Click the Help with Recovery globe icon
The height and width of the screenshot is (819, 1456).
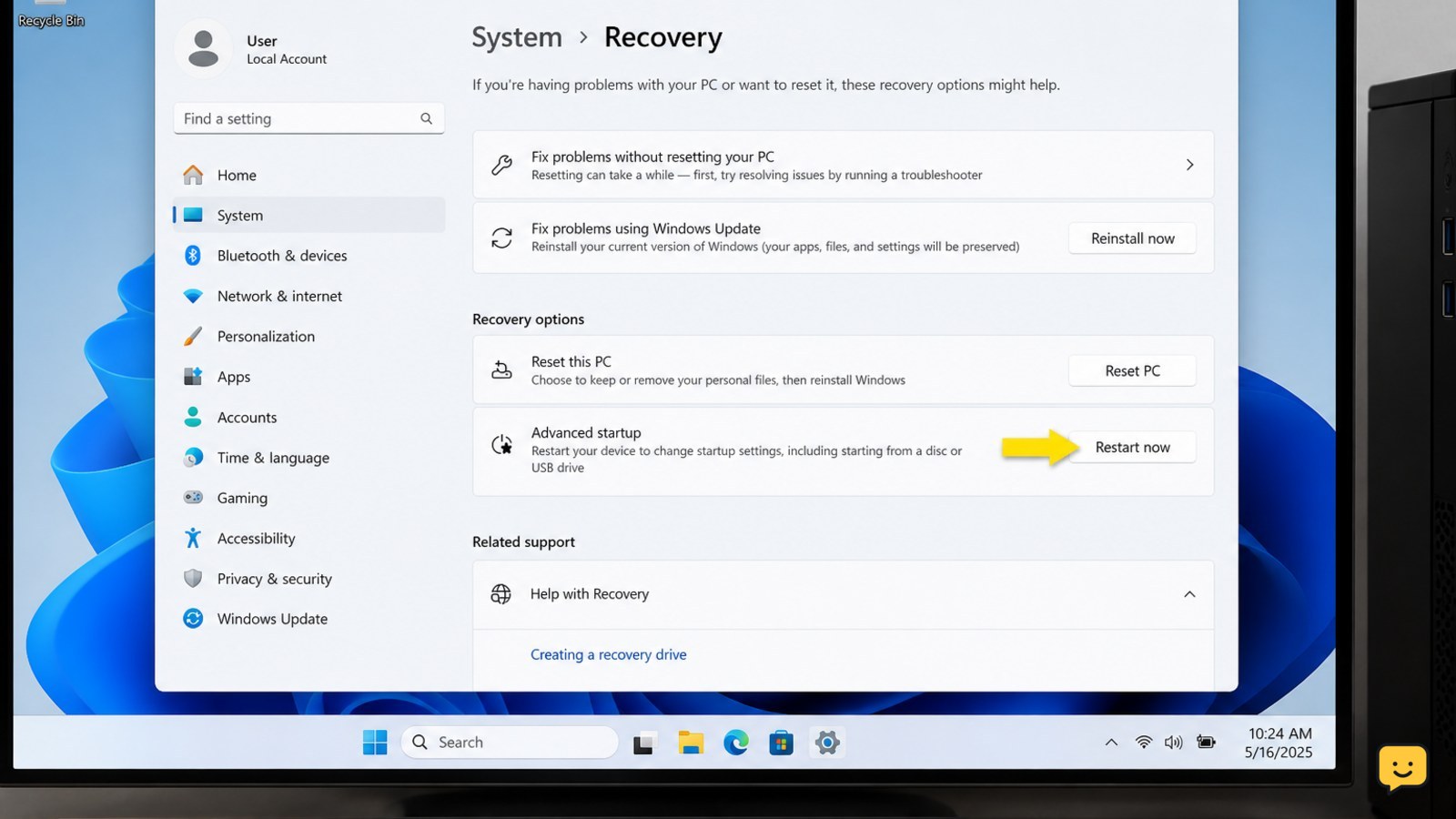pyautogui.click(x=500, y=593)
